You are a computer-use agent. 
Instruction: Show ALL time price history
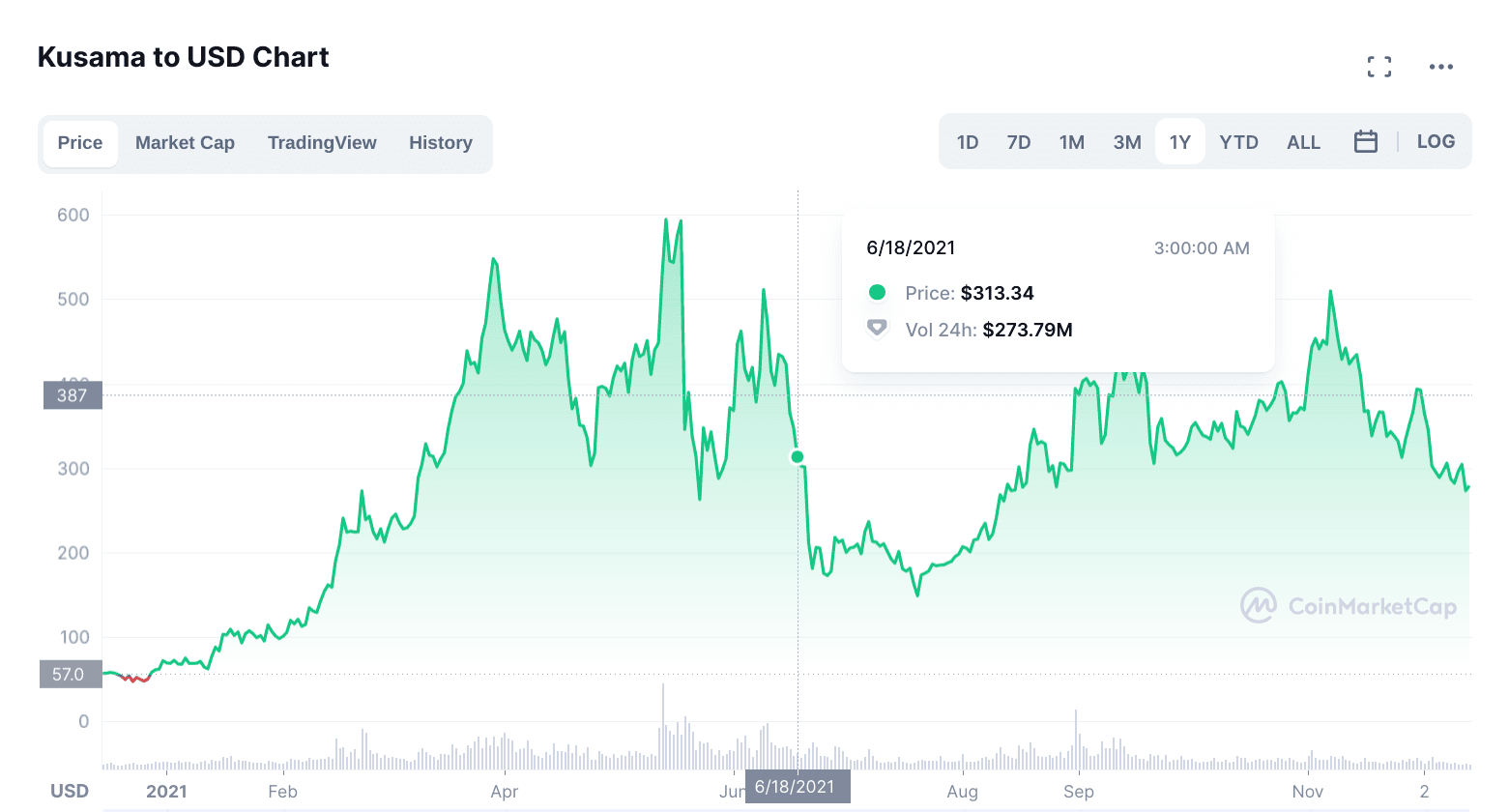(1303, 143)
